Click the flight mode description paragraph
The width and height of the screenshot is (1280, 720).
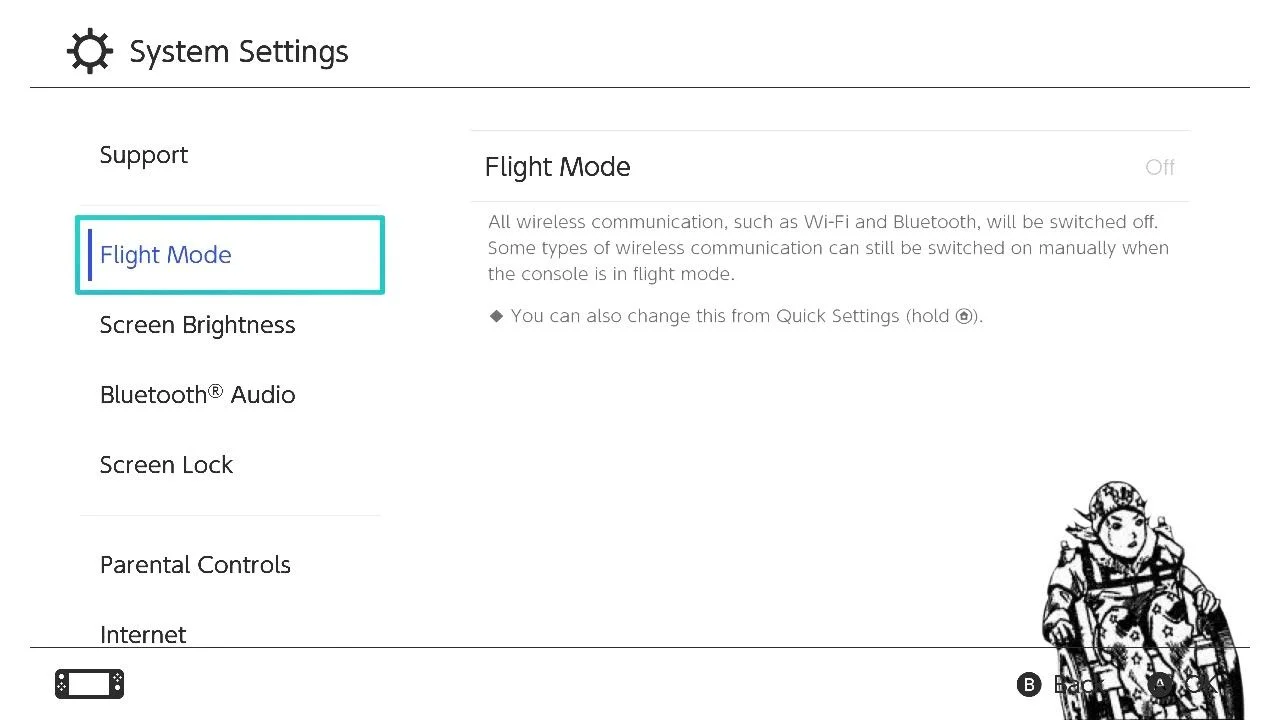pyautogui.click(x=828, y=248)
